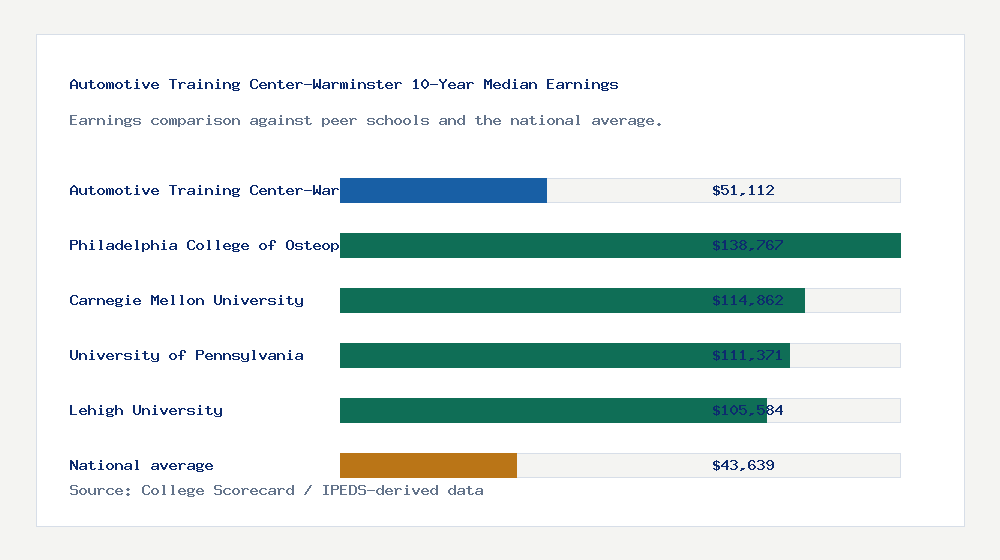Click the green Carnegie Mellon University bar
Screen dimensions: 1000x560
pyautogui.click(x=572, y=300)
